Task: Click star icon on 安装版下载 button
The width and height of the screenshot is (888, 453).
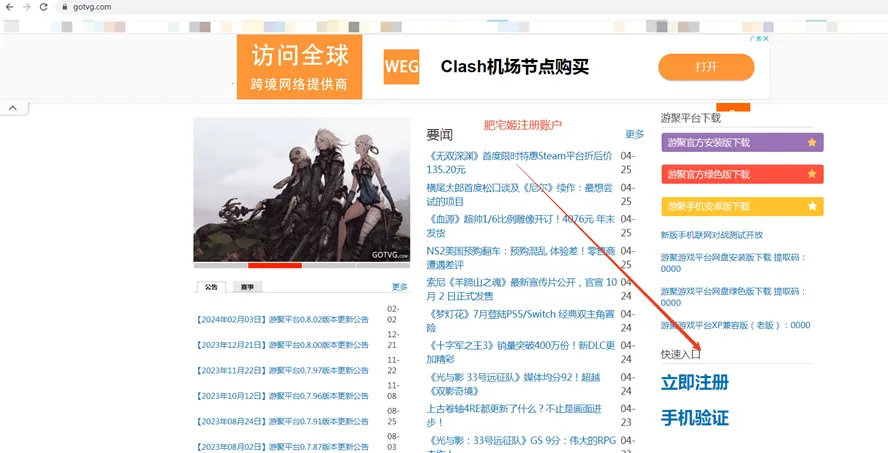Action: point(812,143)
